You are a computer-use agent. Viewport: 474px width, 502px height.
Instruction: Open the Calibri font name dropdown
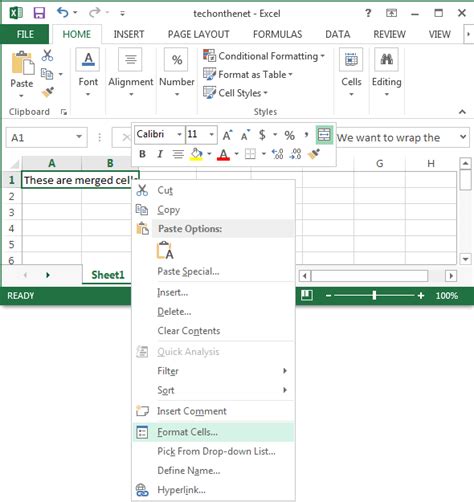(x=179, y=135)
